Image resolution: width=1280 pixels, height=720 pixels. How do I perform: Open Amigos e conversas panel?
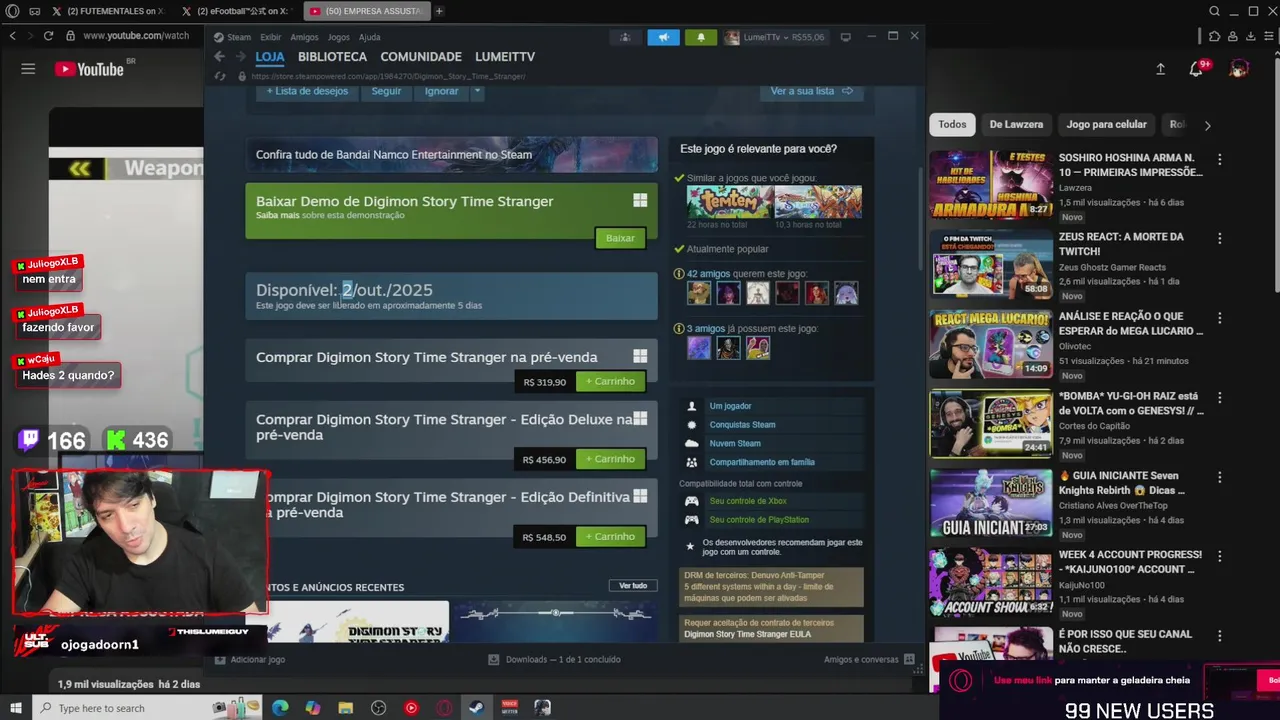pyautogui.click(x=869, y=660)
